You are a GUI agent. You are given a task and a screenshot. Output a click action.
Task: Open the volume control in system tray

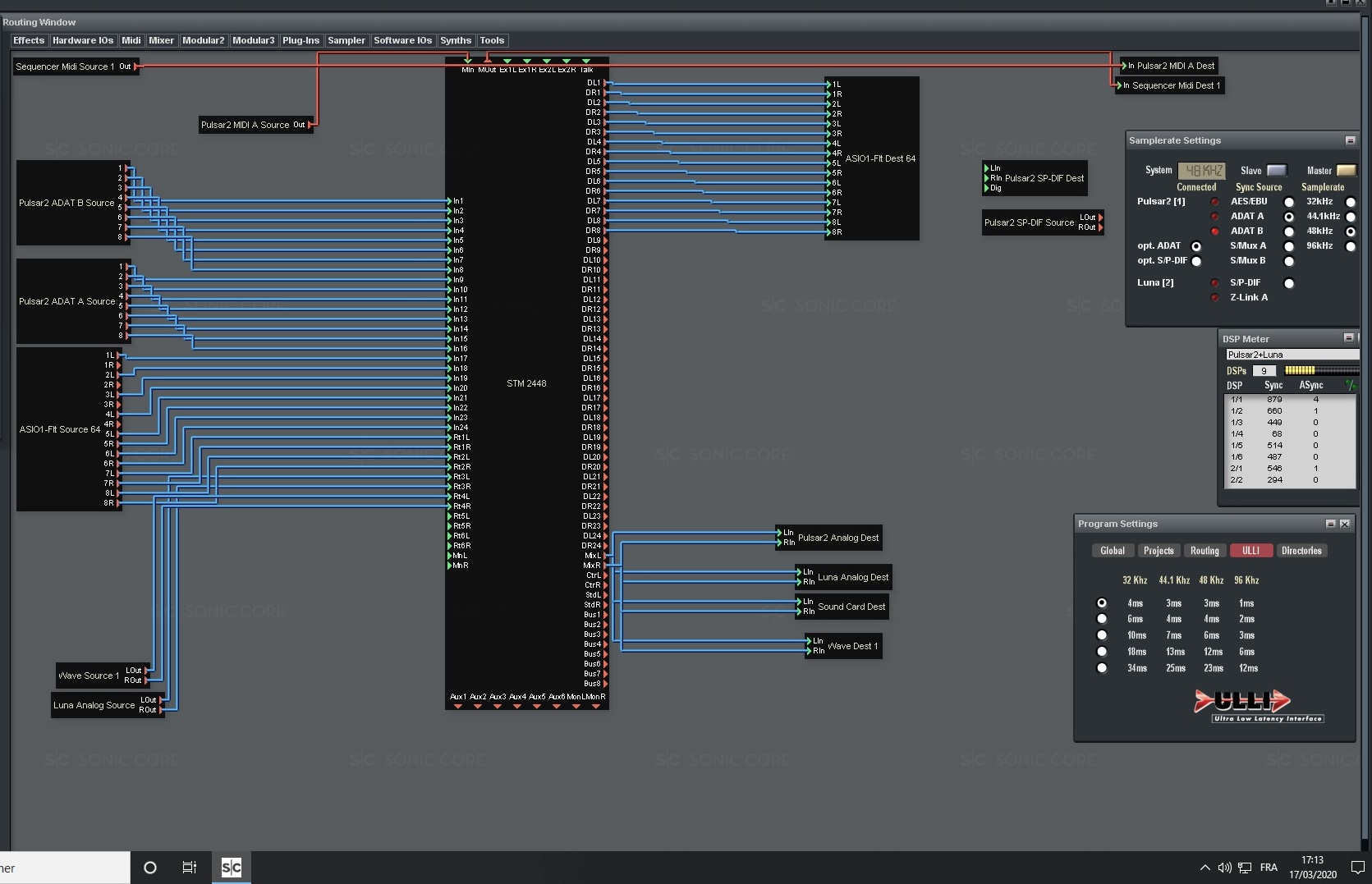[x=1224, y=868]
